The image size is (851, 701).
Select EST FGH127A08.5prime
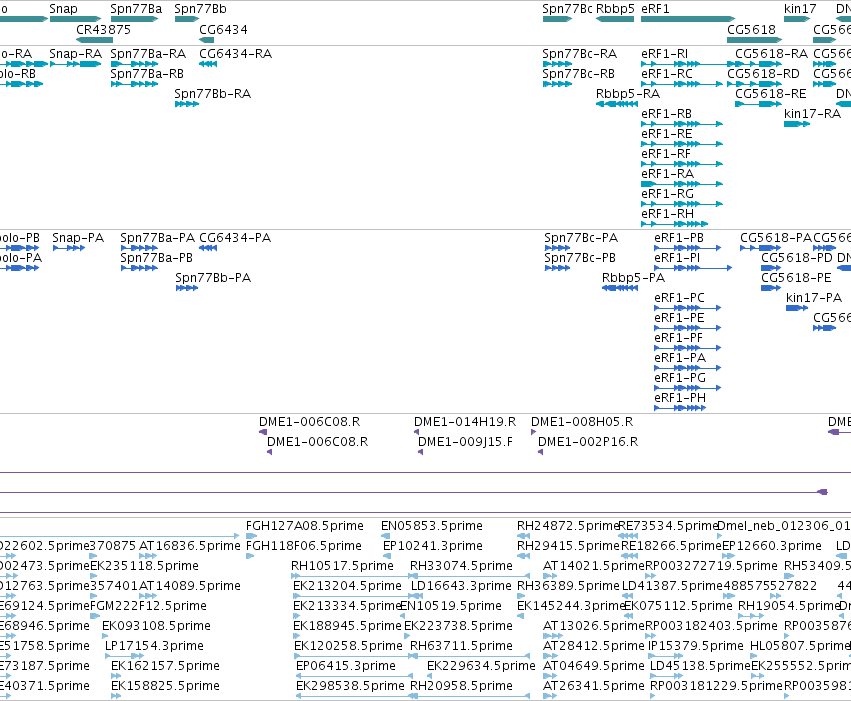pos(251,536)
